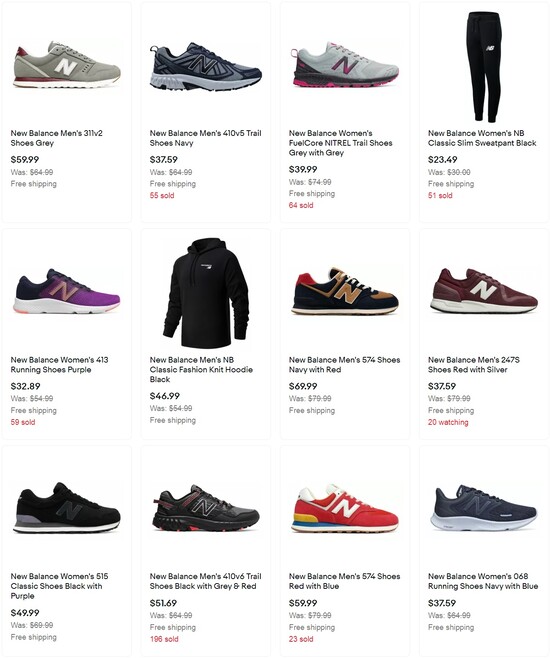Open Women's FuelCore NITREL Trail Shoes title link
The height and width of the screenshot is (658, 550).
pyautogui.click(x=340, y=143)
